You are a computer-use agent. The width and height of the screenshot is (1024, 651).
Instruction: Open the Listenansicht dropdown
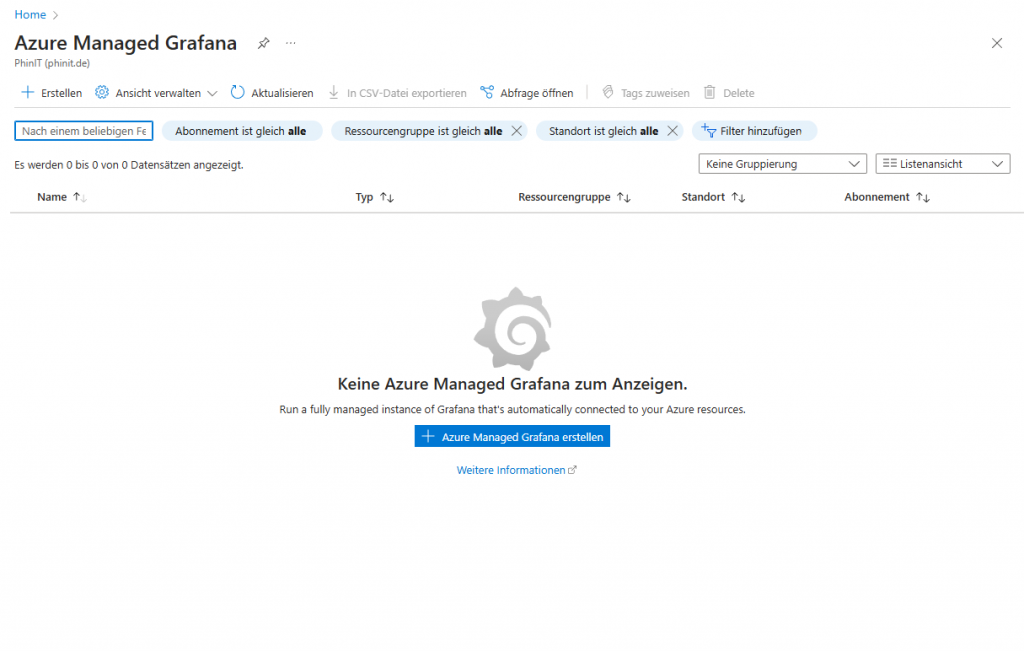point(942,163)
